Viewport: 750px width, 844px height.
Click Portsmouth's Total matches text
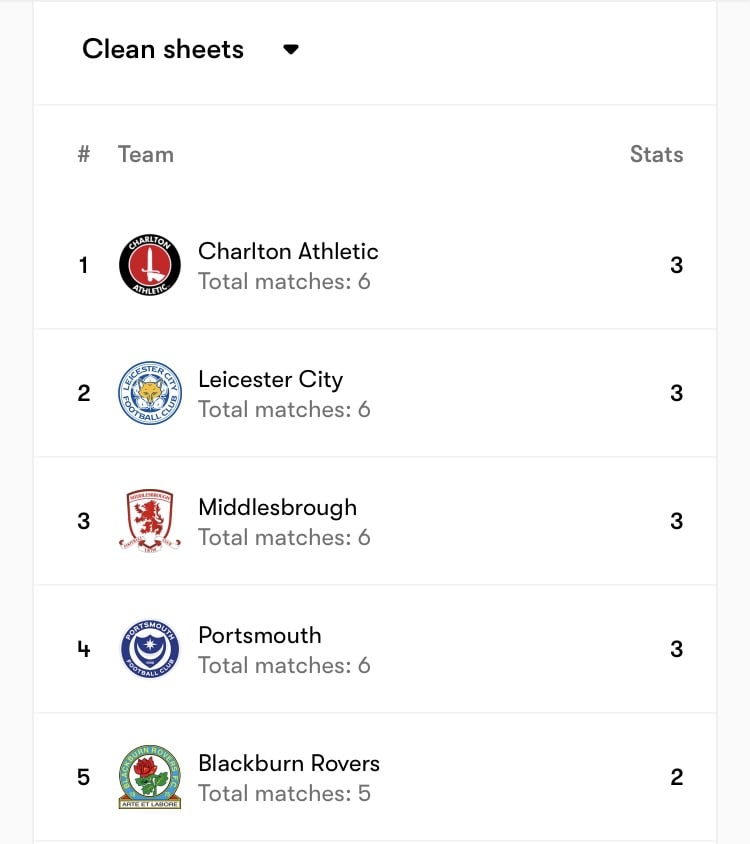click(x=284, y=665)
